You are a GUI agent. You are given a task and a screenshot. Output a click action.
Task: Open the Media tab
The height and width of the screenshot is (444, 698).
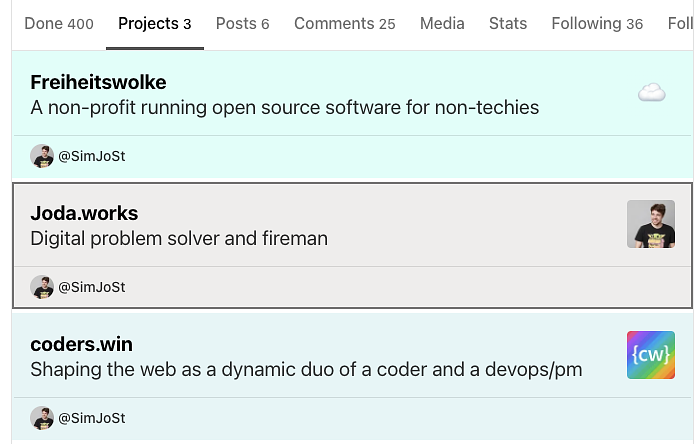coord(442,24)
